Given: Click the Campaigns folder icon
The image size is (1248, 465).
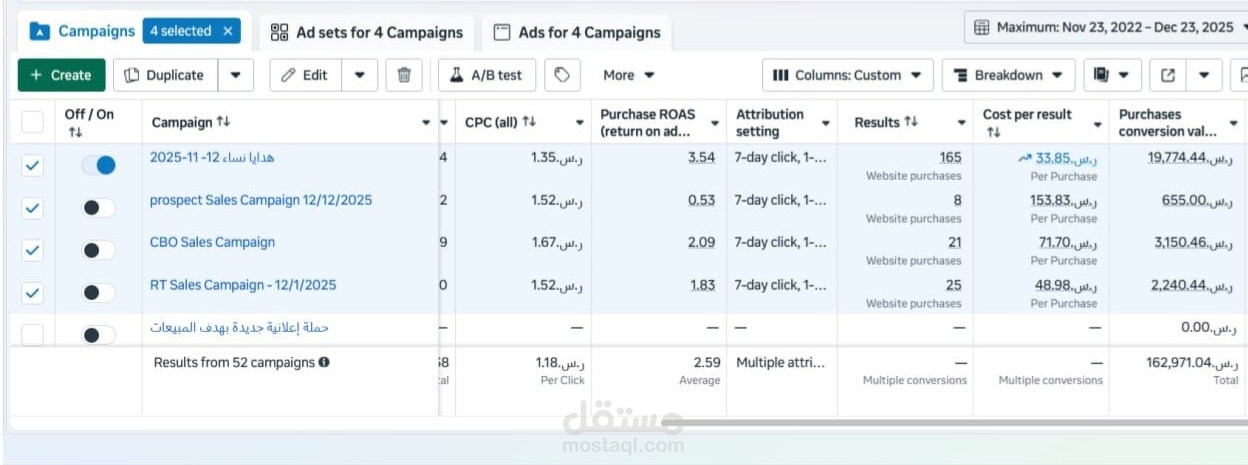Looking at the screenshot, I should [39, 32].
